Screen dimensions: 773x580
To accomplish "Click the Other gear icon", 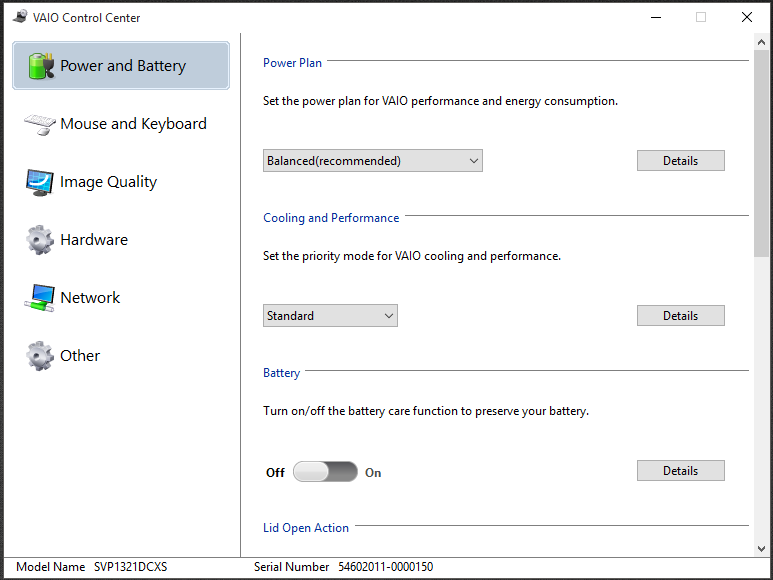I will coord(40,356).
